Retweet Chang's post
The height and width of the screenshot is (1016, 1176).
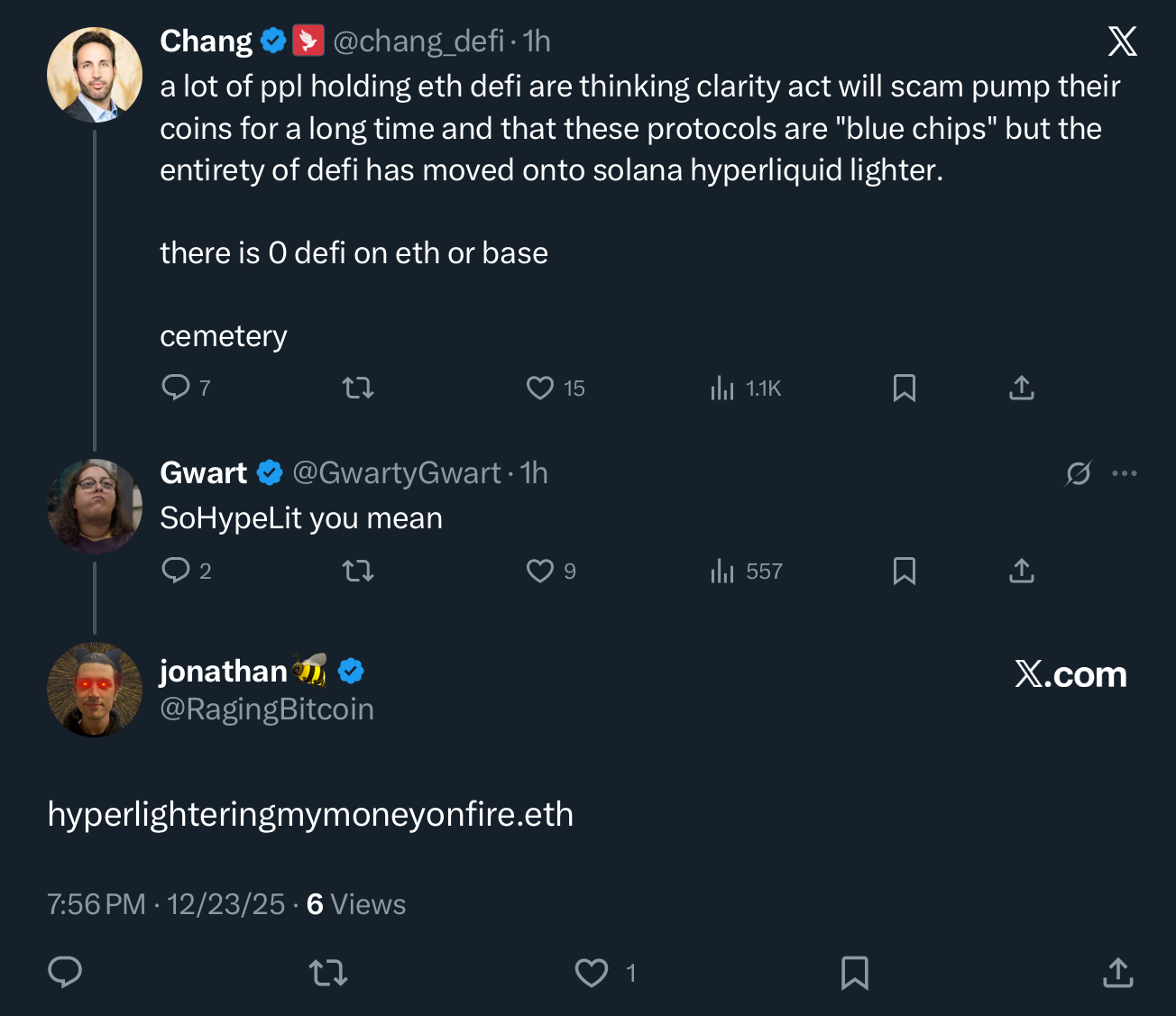point(357,388)
